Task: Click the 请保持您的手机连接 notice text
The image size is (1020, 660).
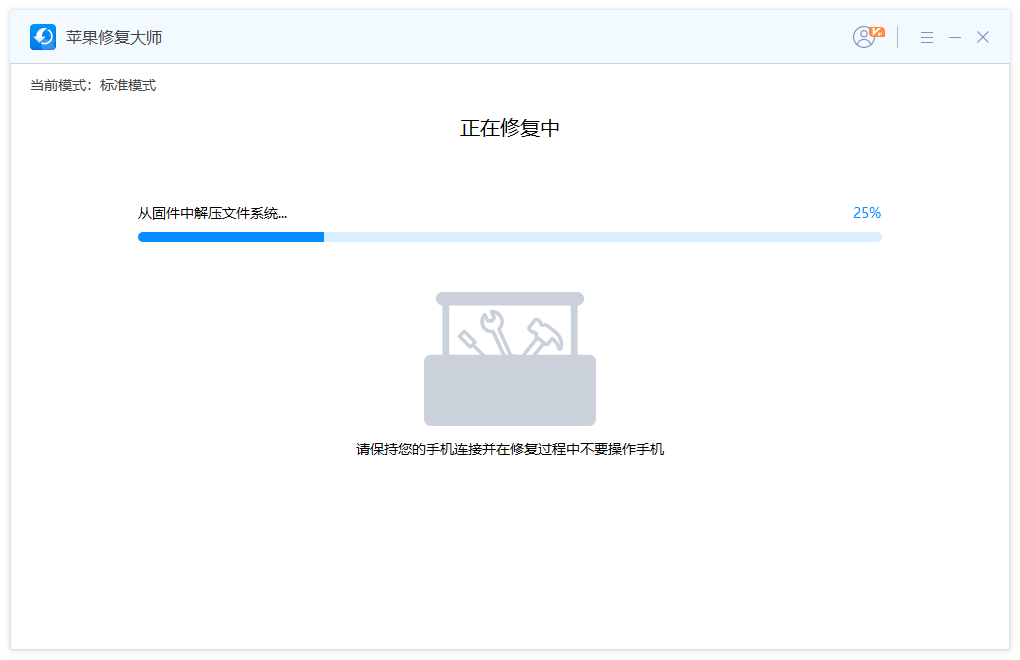Action: click(510, 449)
